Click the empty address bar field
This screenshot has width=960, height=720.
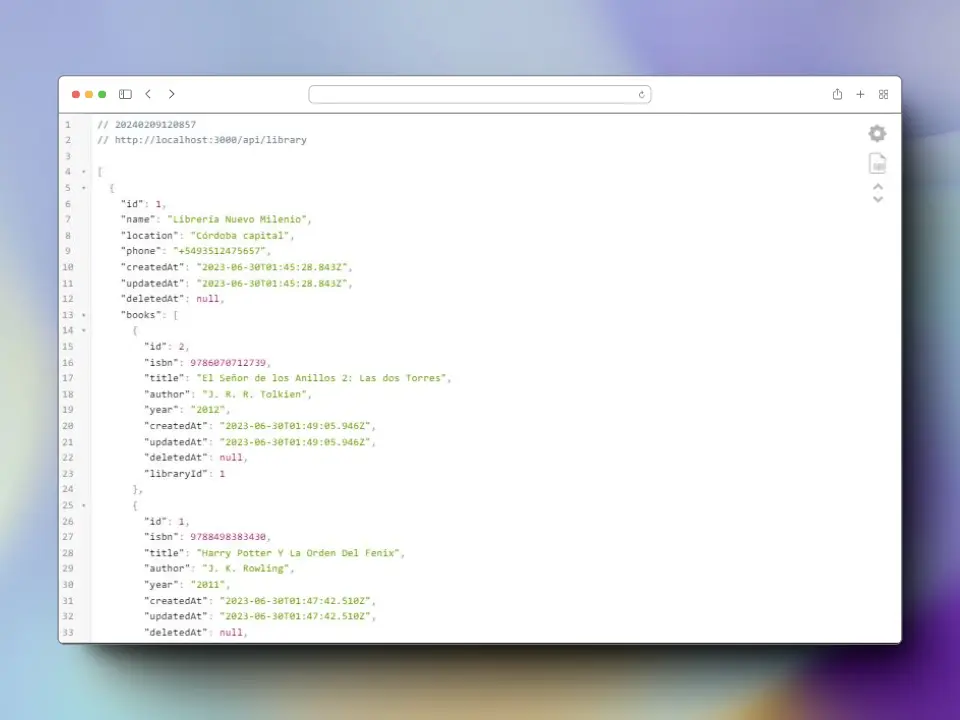[479, 94]
